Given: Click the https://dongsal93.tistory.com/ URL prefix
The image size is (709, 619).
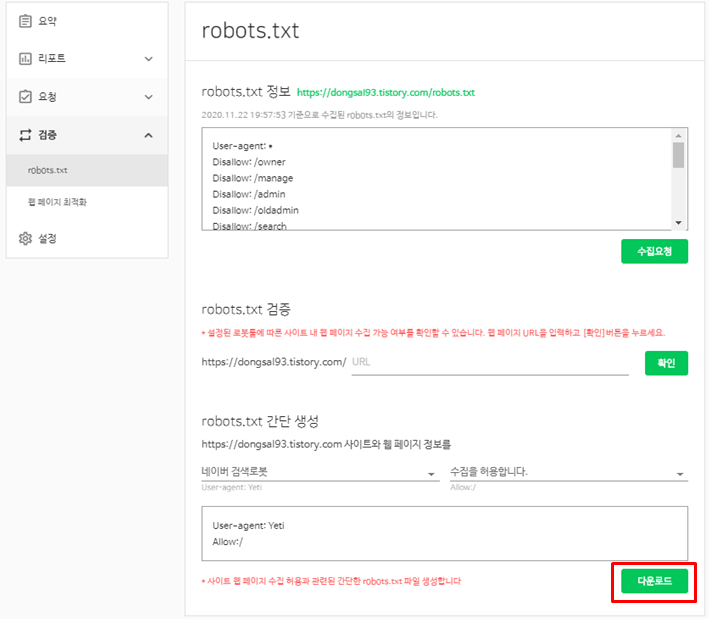Looking at the screenshot, I should 274,362.
